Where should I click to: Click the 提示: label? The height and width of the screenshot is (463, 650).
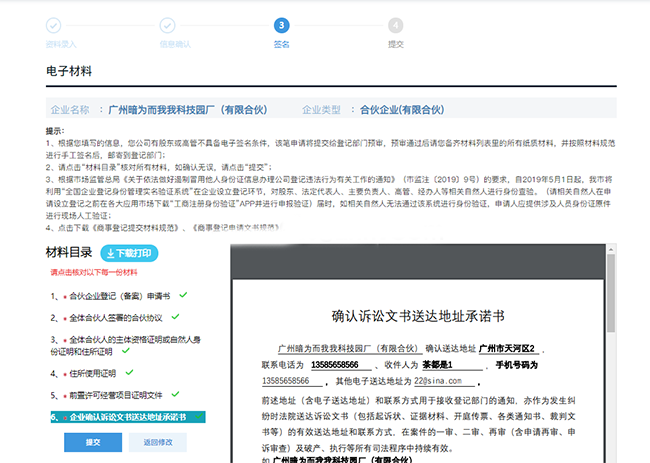coord(55,131)
